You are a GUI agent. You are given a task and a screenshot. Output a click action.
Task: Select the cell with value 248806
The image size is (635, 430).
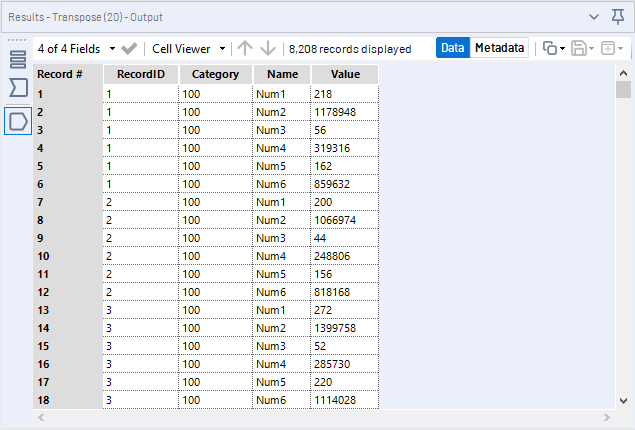[x=345, y=256]
